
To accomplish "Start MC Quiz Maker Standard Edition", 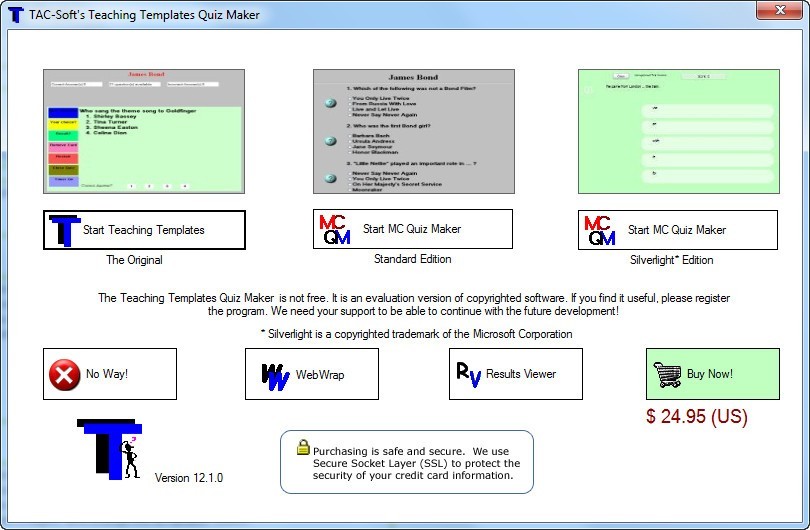I will click(413, 229).
